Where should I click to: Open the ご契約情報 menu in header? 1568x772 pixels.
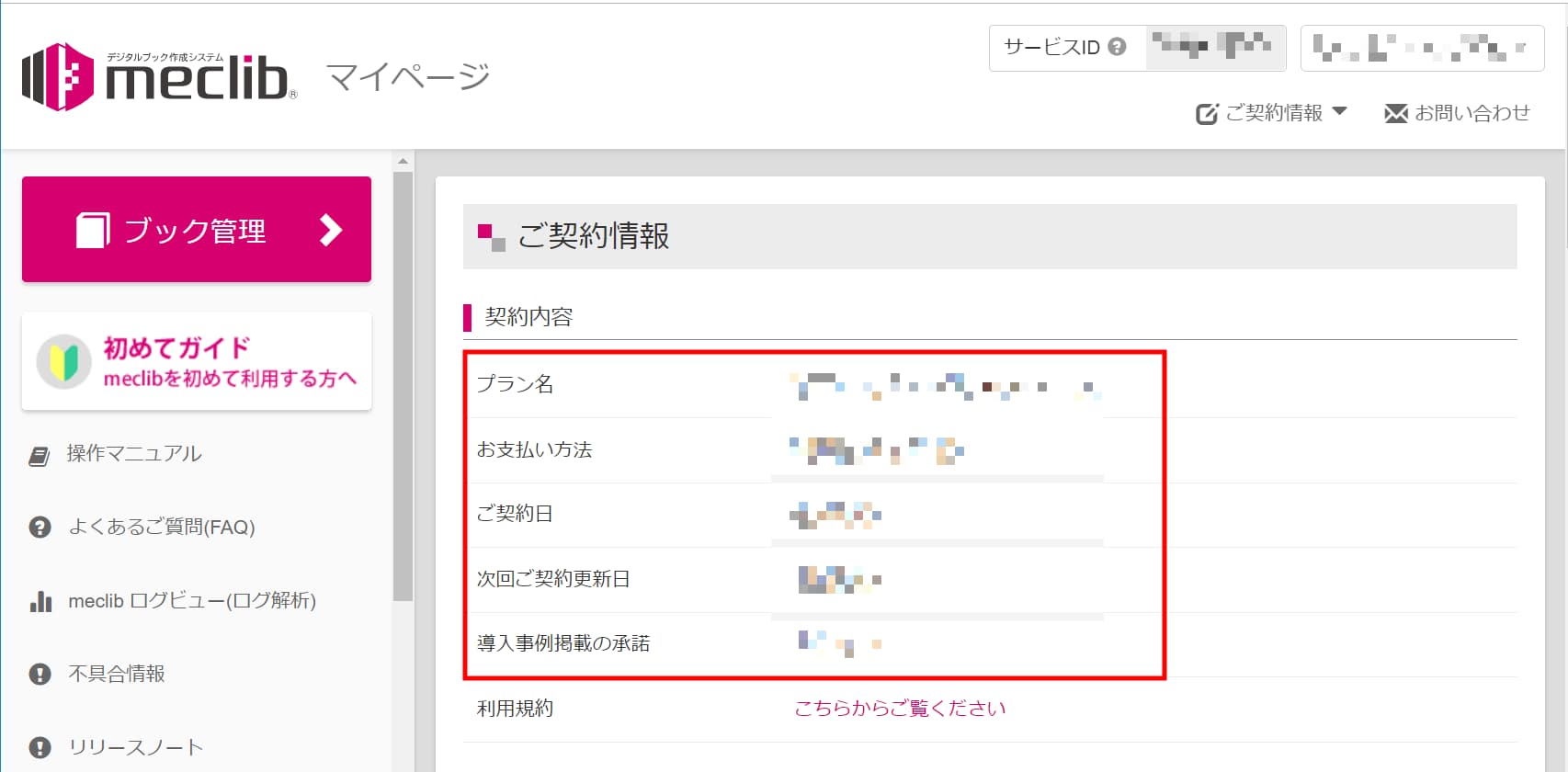[x=1274, y=113]
